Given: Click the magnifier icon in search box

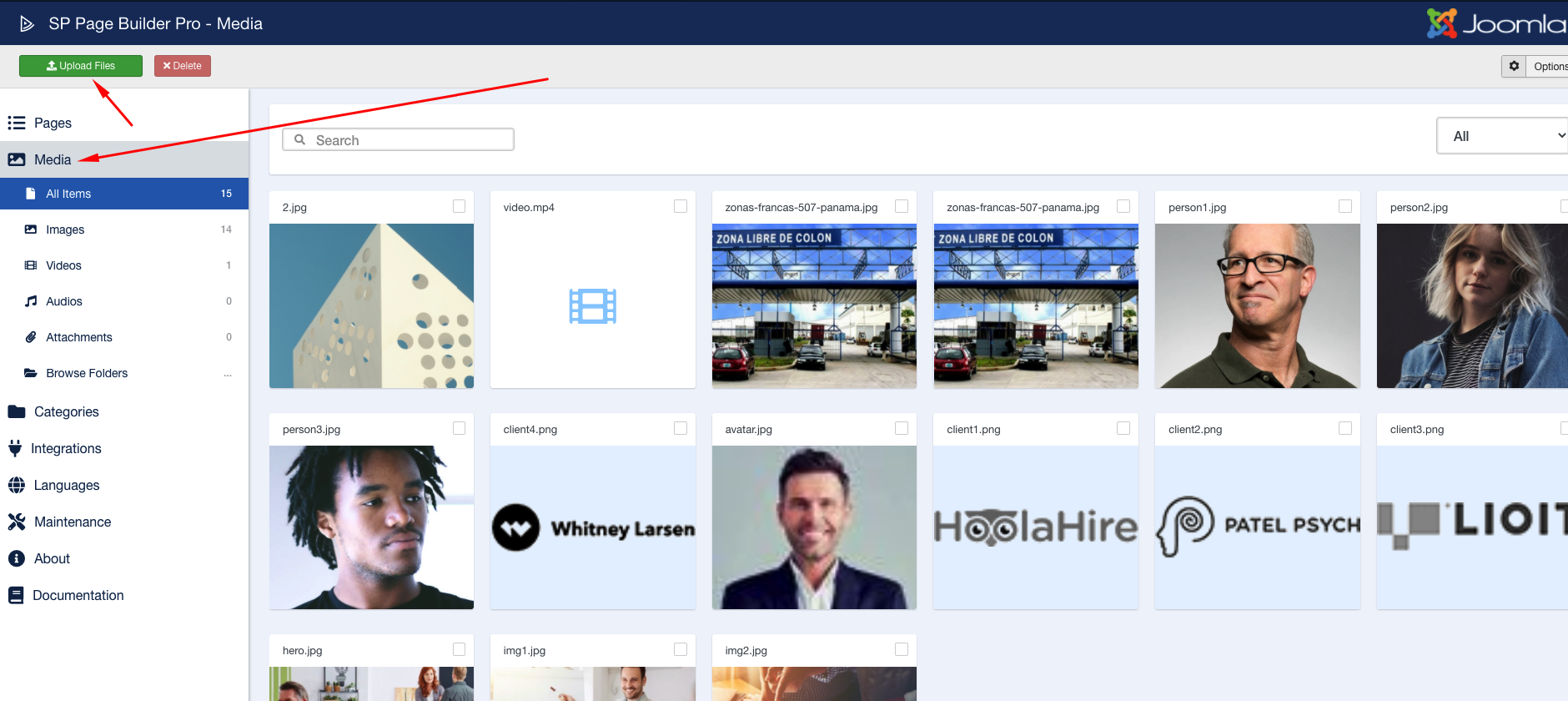Looking at the screenshot, I should [300, 140].
